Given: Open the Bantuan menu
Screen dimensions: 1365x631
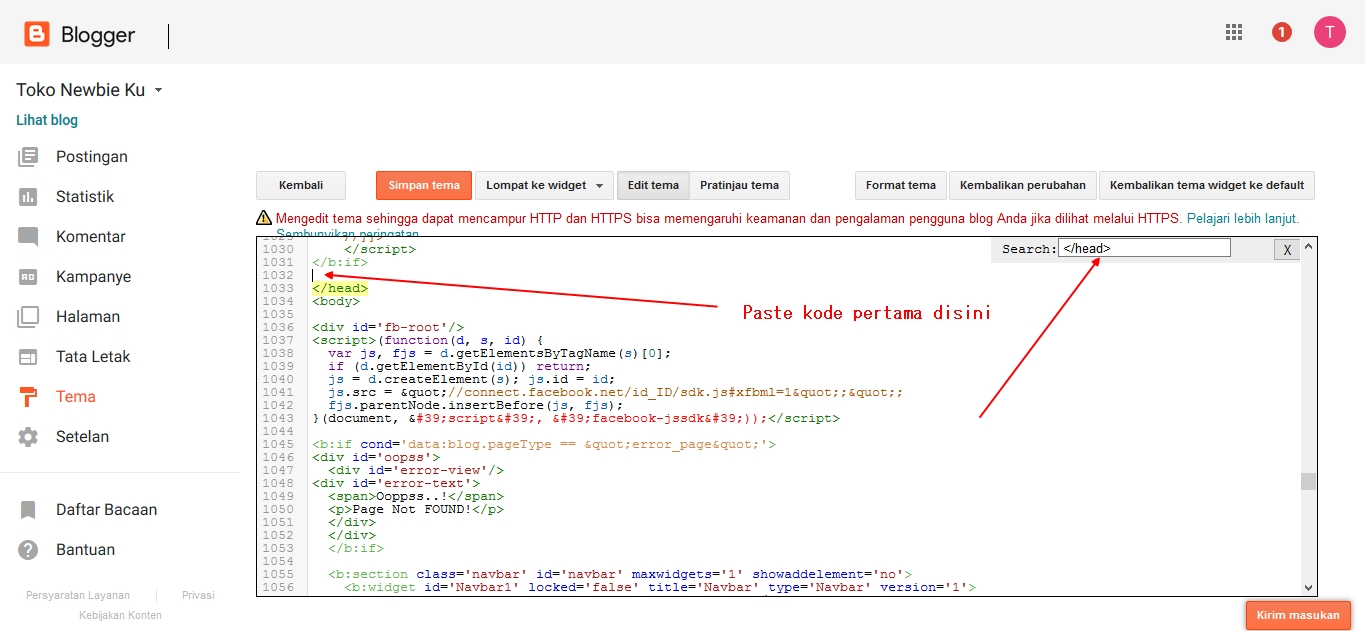Looking at the screenshot, I should coord(85,550).
